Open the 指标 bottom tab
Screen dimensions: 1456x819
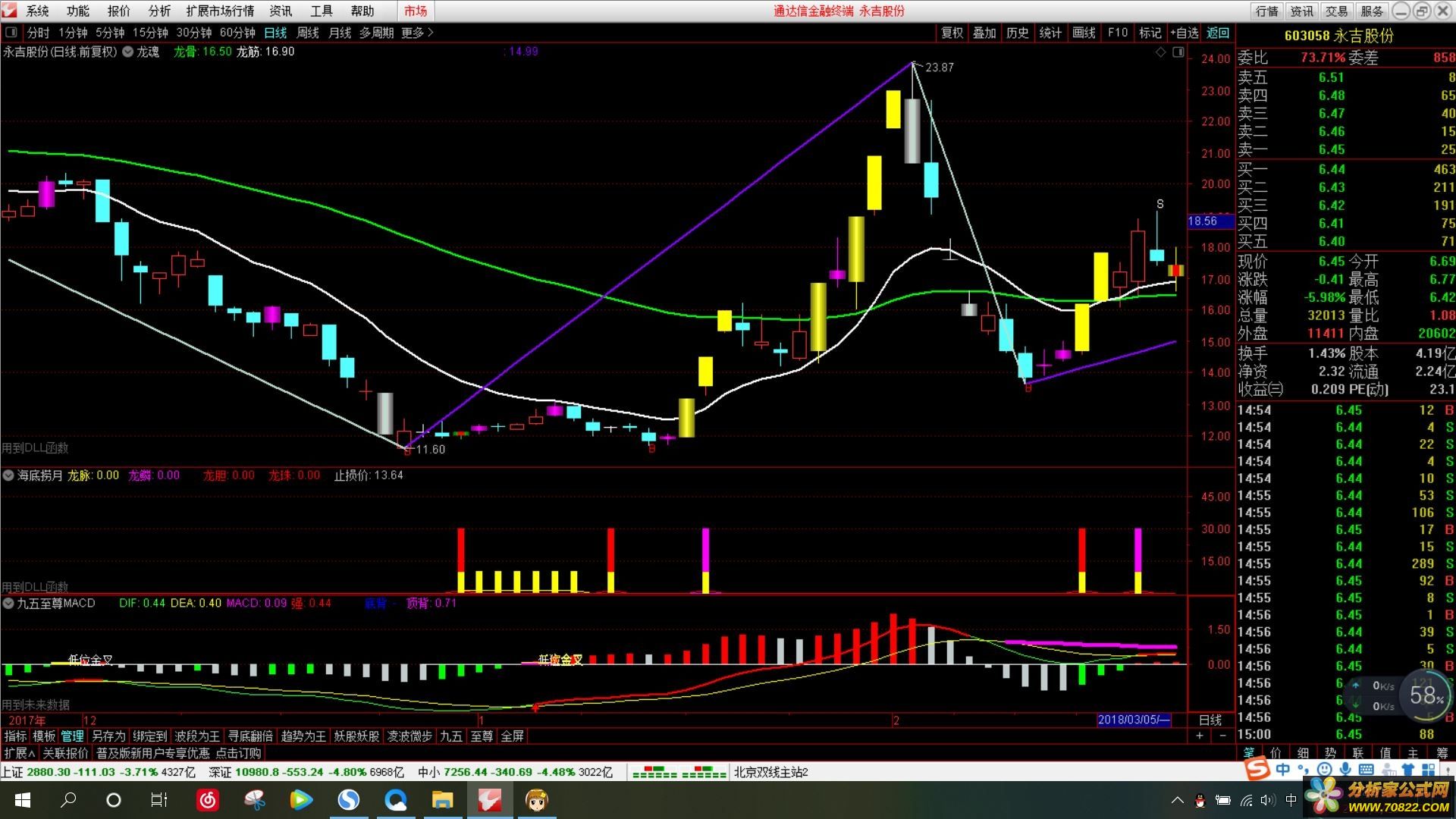[x=15, y=736]
